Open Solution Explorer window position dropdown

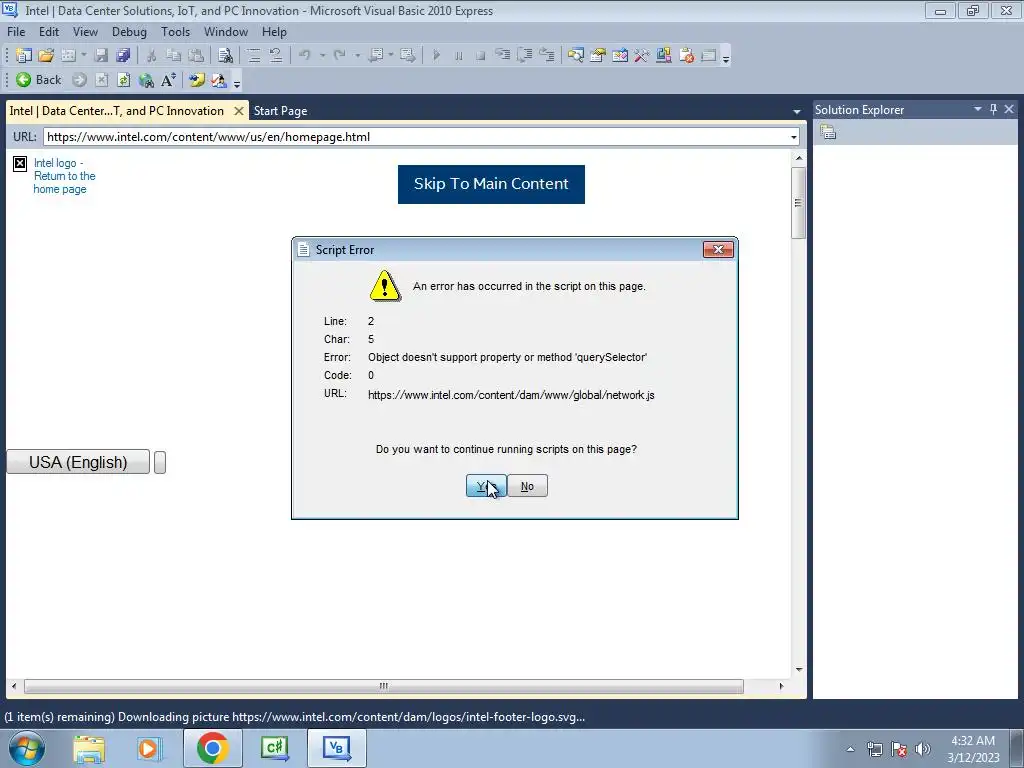click(978, 109)
